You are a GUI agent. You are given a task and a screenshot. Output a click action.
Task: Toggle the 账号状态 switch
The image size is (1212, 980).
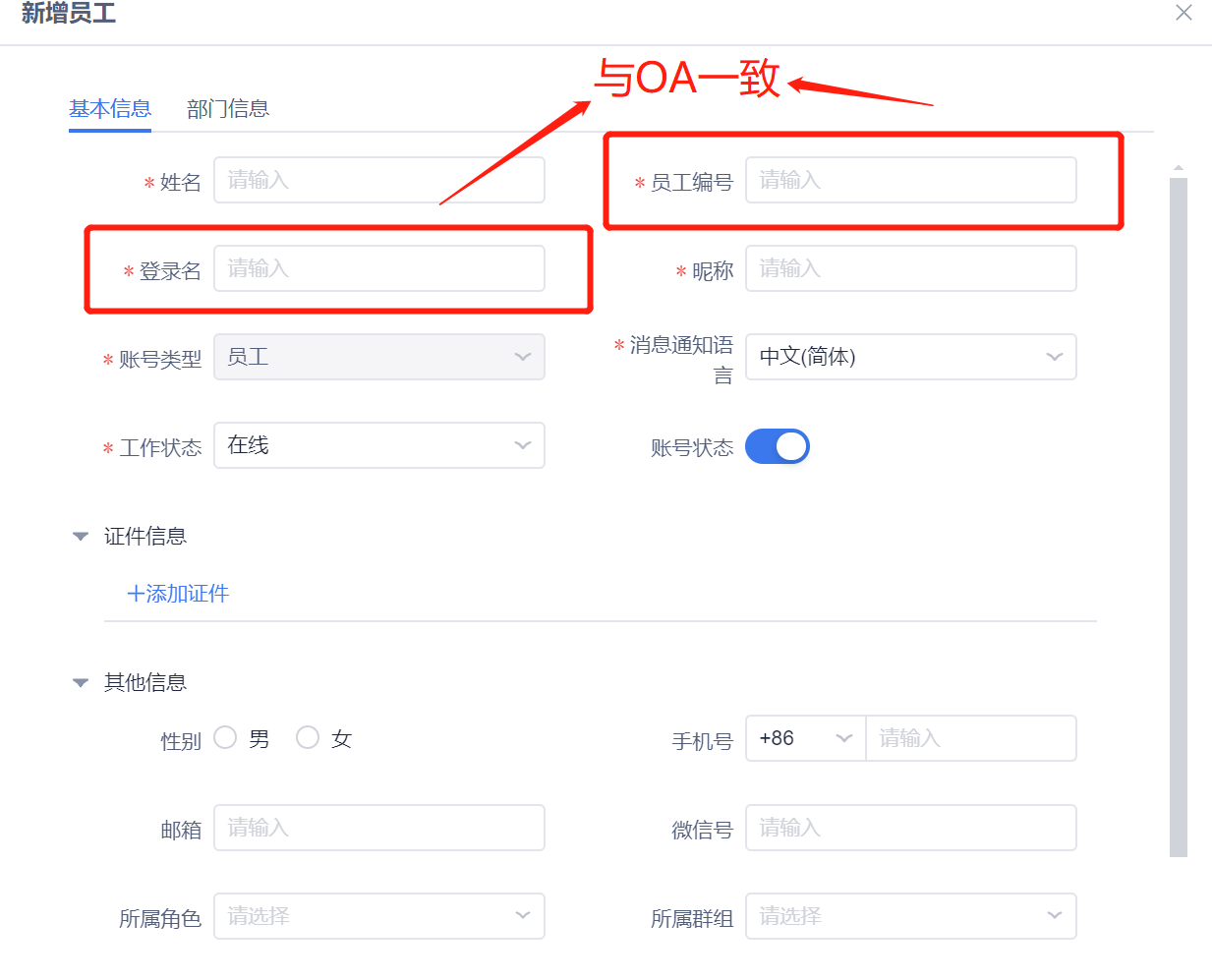pyautogui.click(x=778, y=446)
